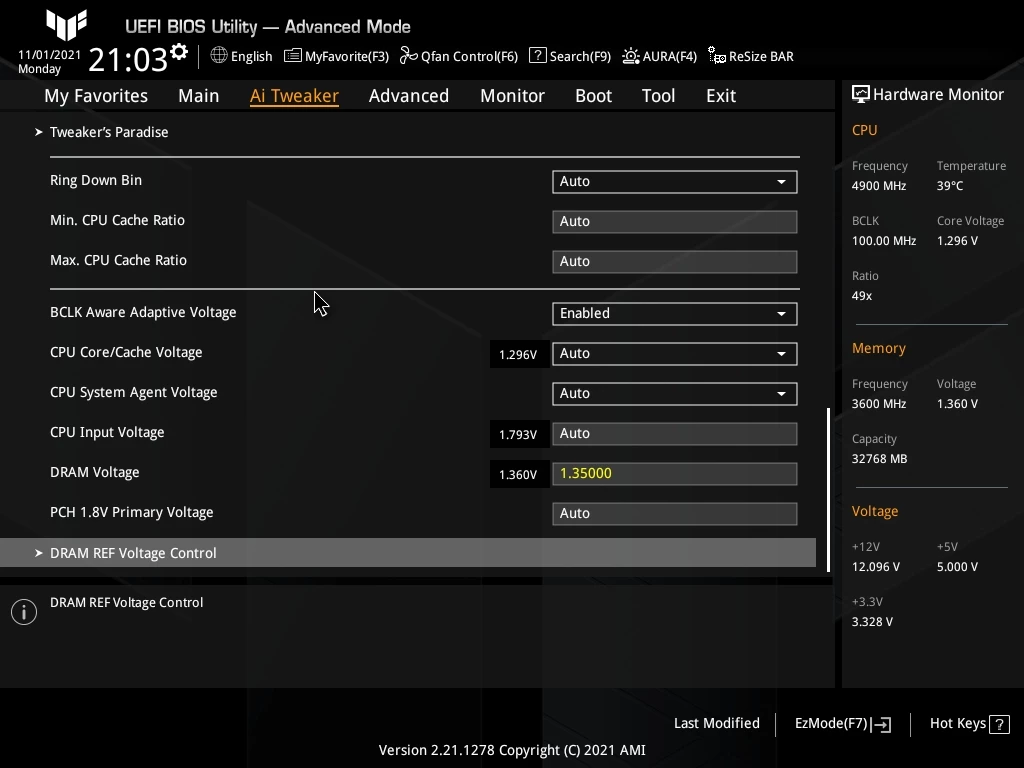This screenshot has height=768, width=1024.
Task: Select English language option
Action: (251, 56)
